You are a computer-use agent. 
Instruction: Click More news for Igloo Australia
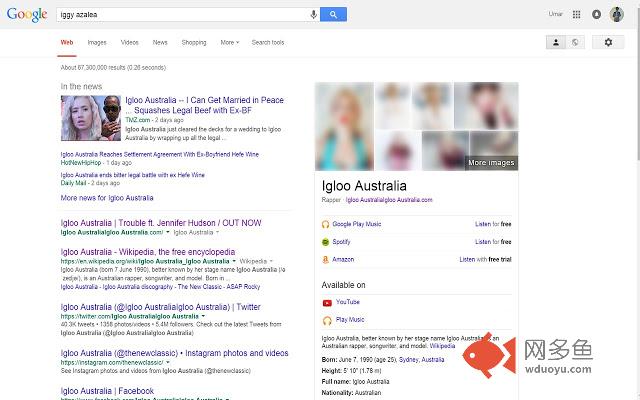107,198
